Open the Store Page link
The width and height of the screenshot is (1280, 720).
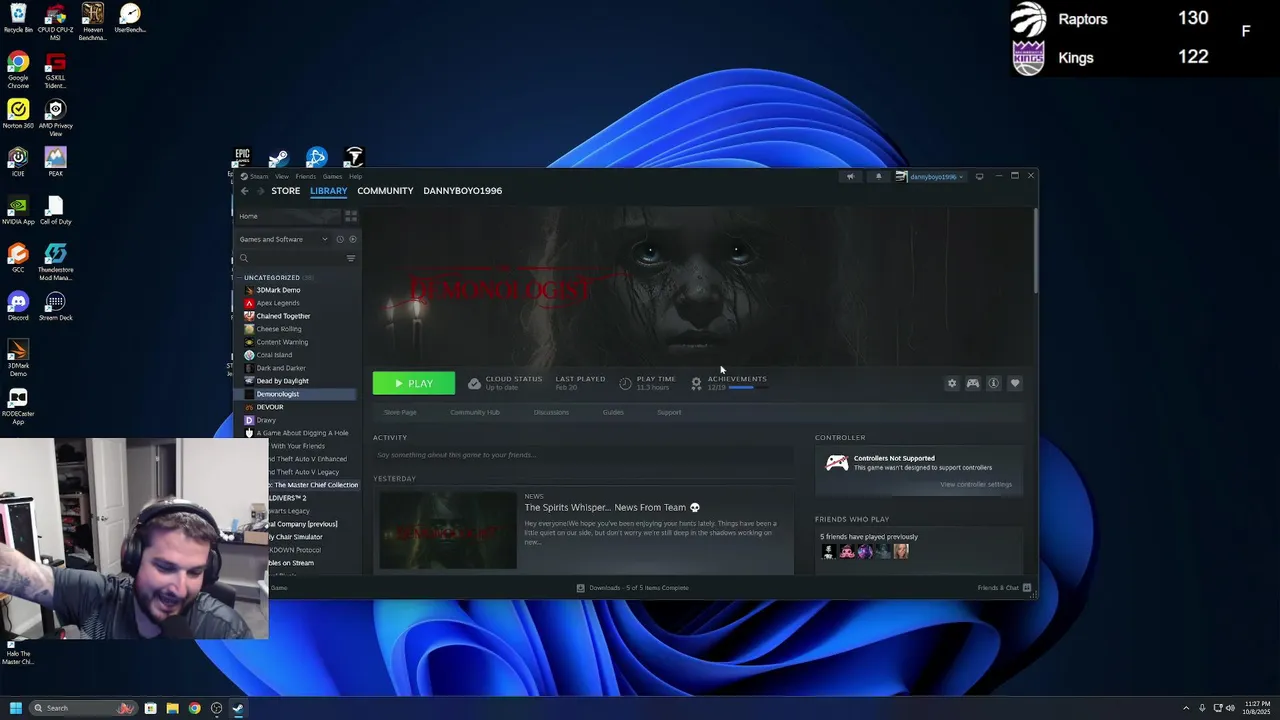coord(400,412)
